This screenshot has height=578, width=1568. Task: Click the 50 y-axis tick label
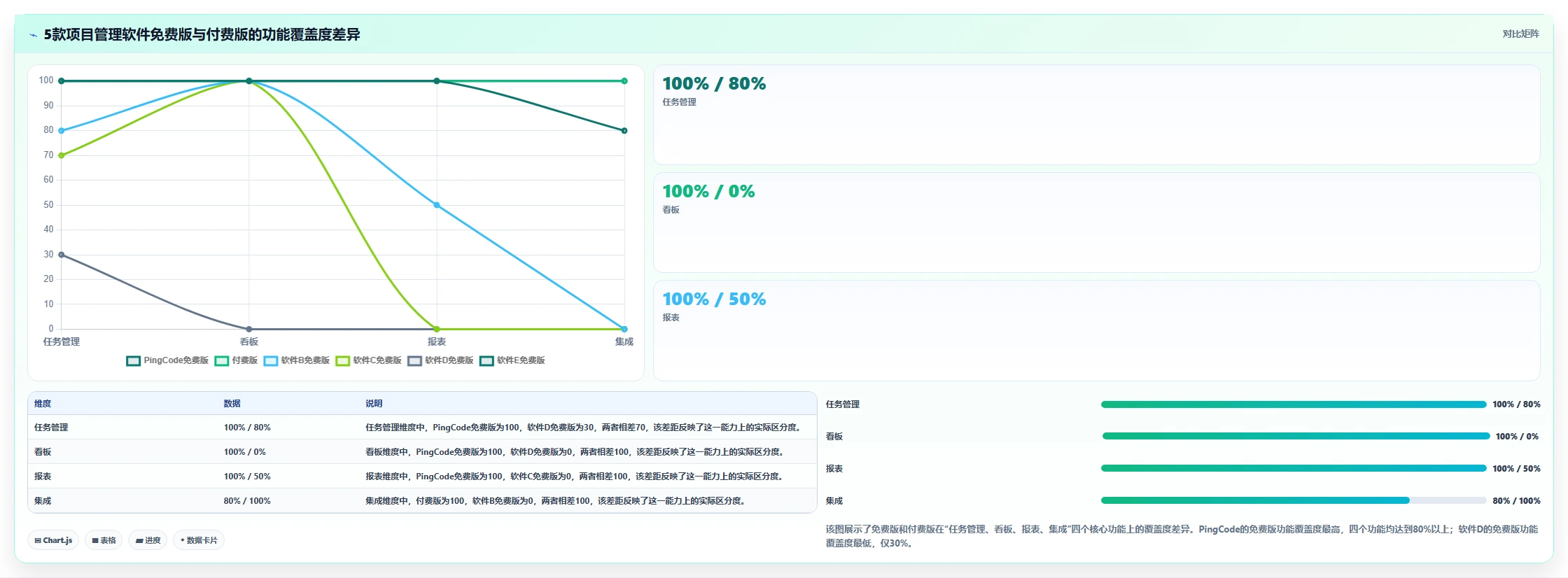(x=48, y=205)
